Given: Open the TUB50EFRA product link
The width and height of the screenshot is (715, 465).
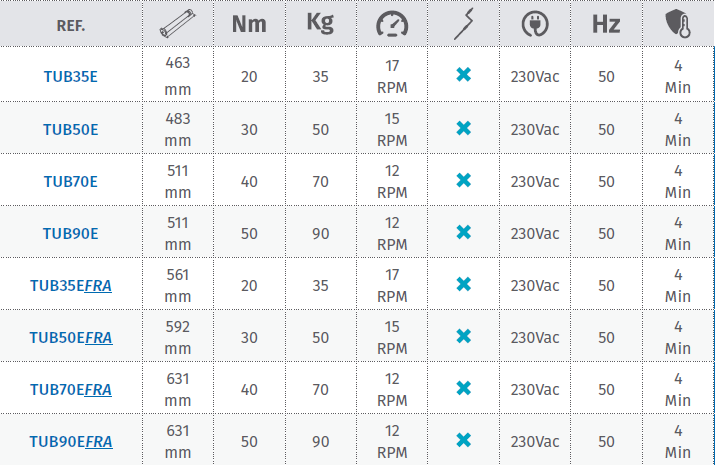Looking at the screenshot, I should [70, 337].
